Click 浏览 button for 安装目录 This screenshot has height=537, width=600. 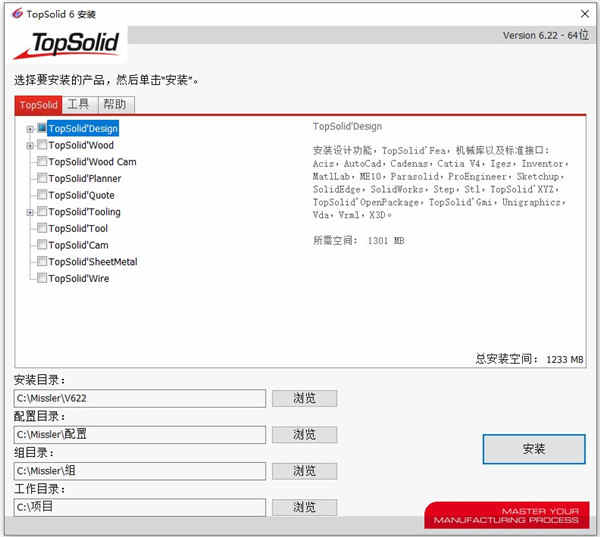[305, 398]
